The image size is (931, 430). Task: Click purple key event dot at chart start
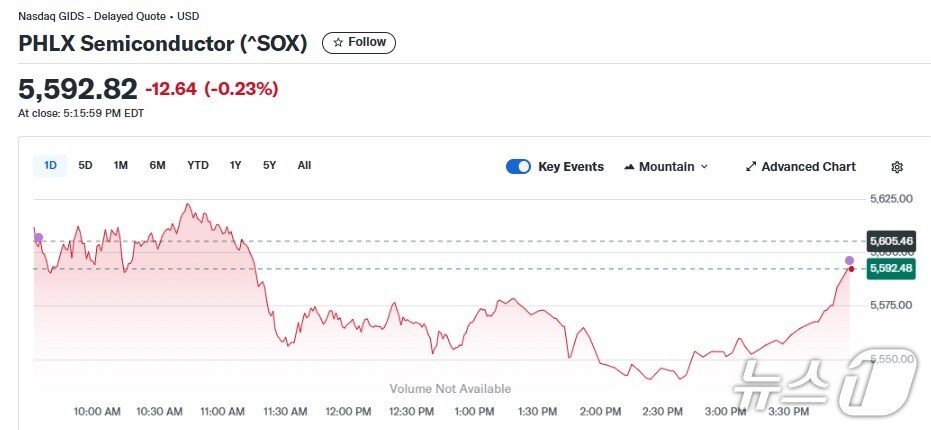click(38, 238)
